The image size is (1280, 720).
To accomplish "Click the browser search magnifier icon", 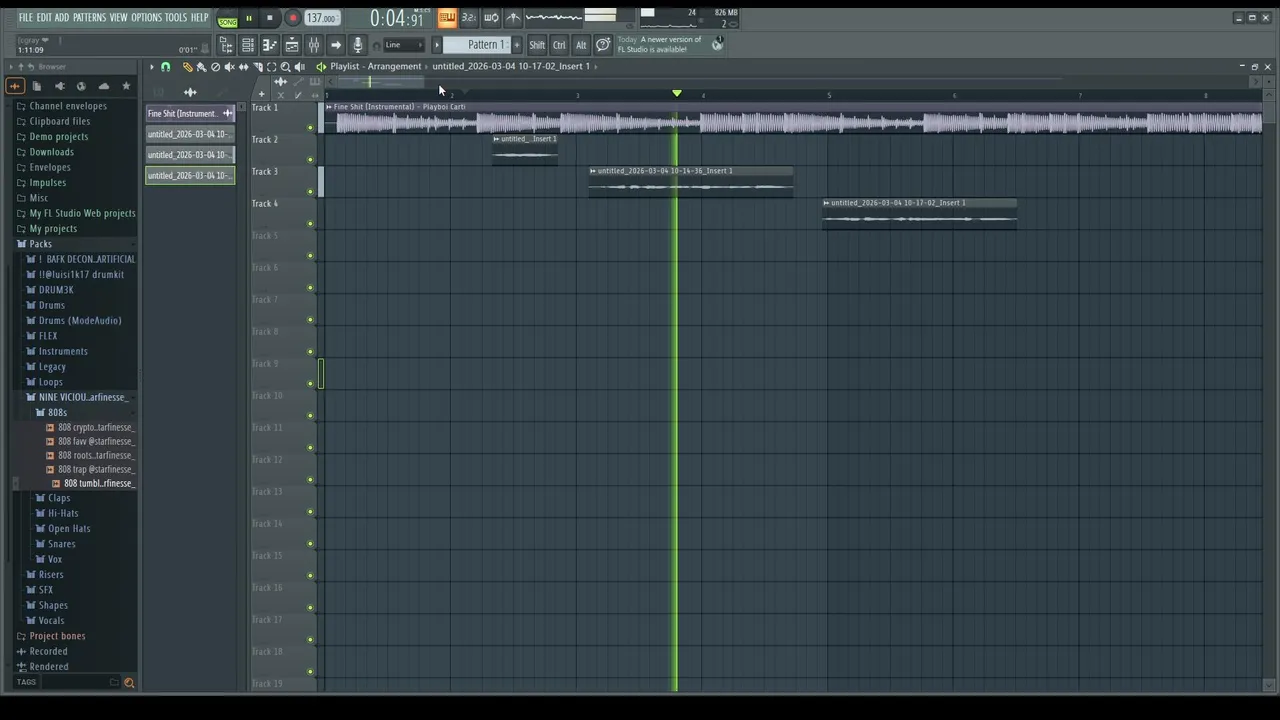I will 129,683.
